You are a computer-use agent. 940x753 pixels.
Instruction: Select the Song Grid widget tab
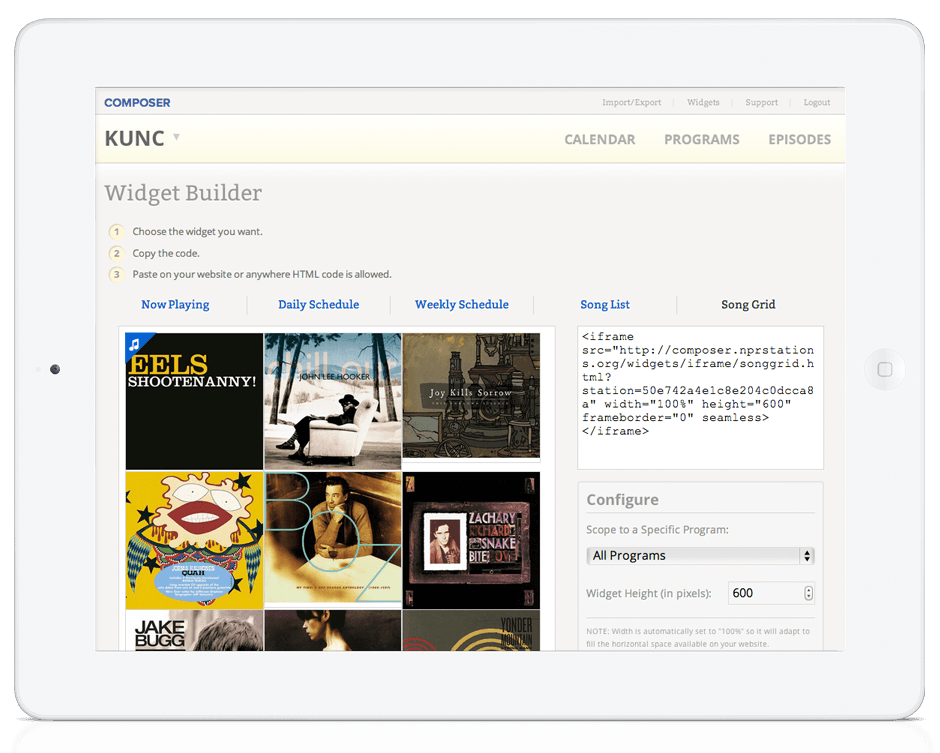(x=747, y=304)
